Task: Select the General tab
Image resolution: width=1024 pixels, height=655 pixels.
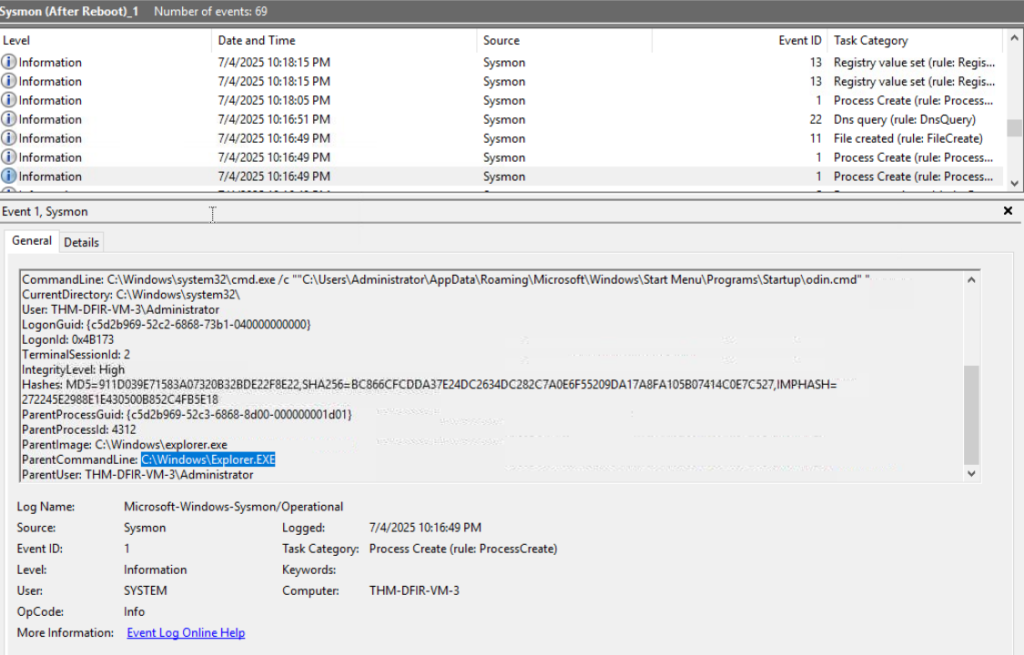Action: [32, 241]
